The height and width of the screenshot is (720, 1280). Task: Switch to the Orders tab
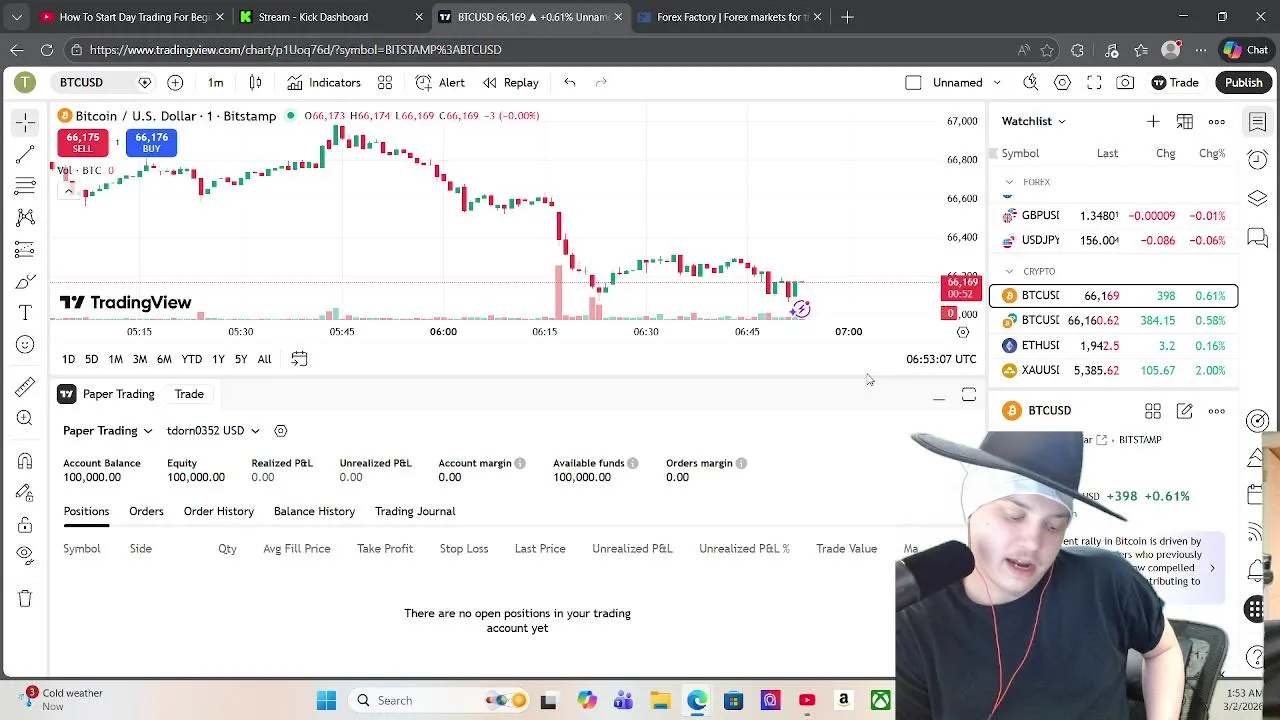tap(146, 511)
